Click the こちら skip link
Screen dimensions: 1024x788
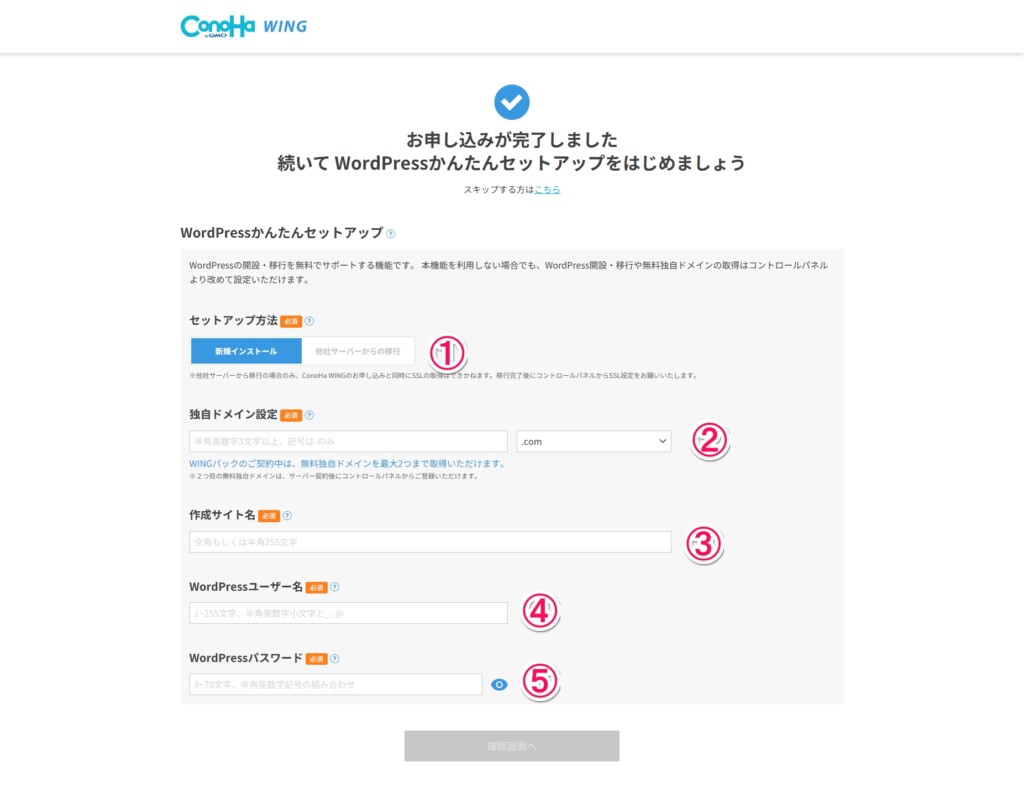[548, 188]
